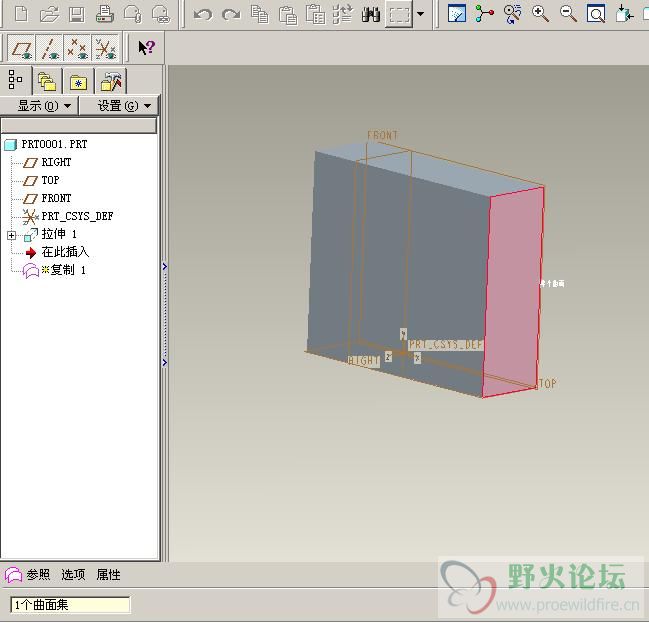Click the model tree search field
This screenshot has height=623, width=649.
(x=79, y=125)
